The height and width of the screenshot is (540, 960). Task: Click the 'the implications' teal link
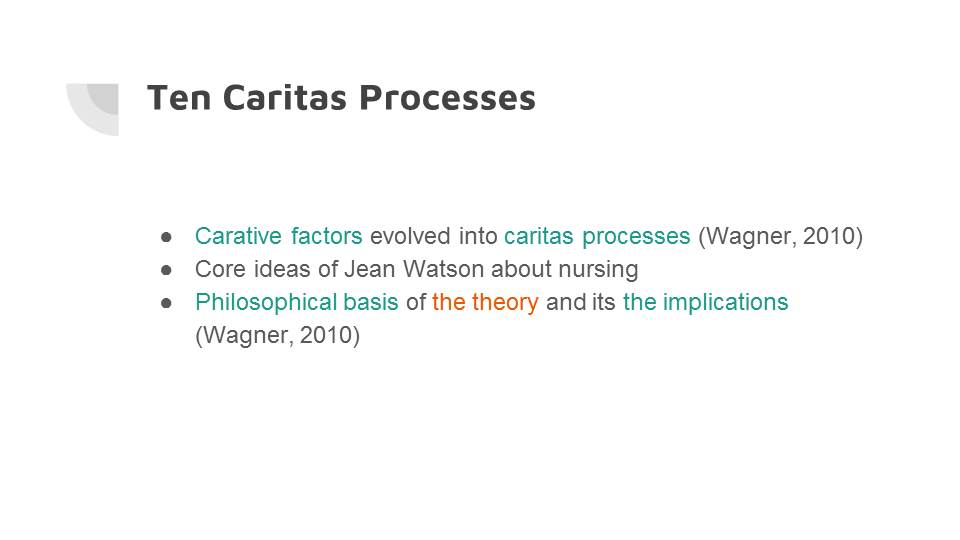click(705, 302)
